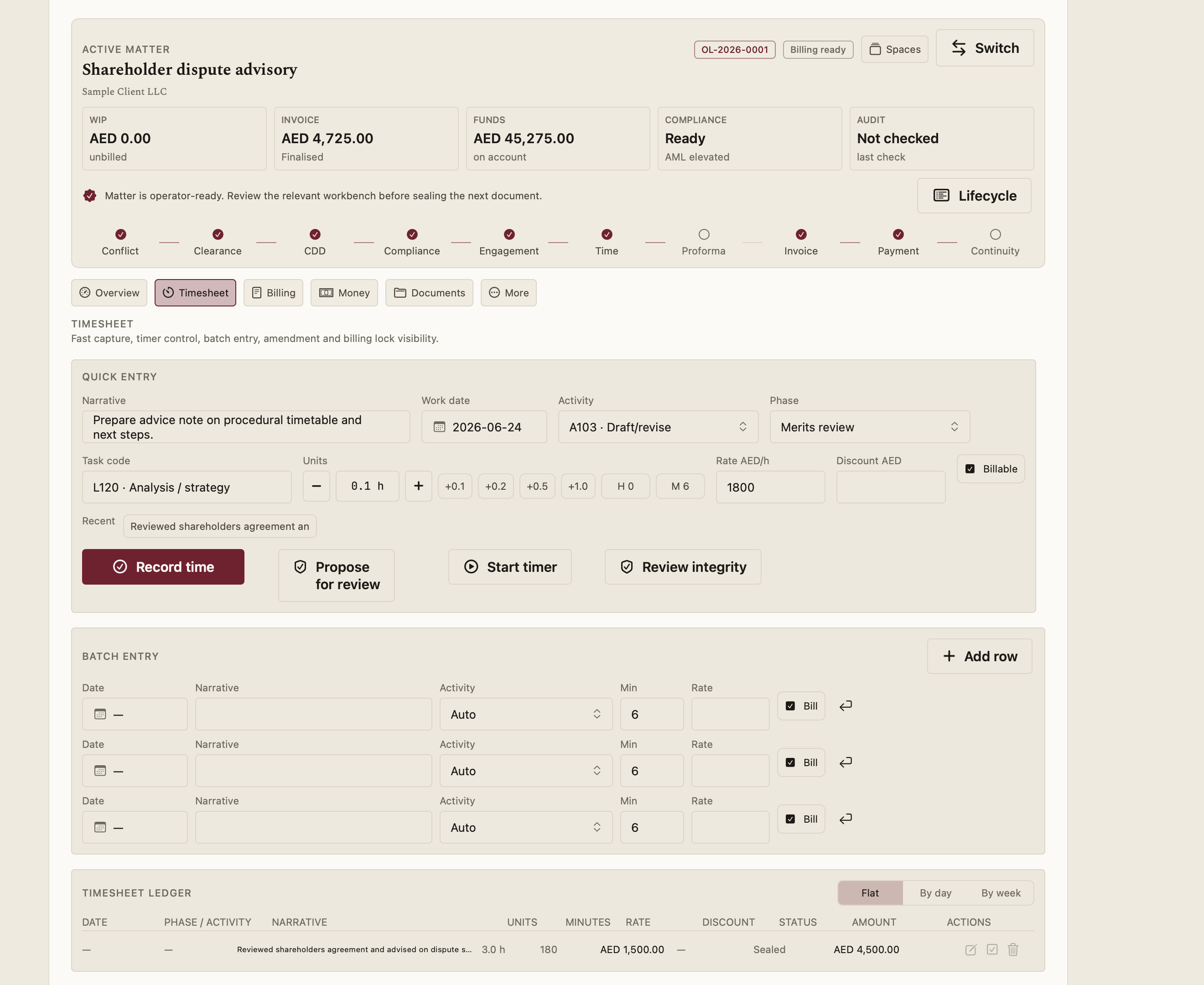Screen dimensions: 1204x985
Task: Click Review integrity button
Action: tap(683, 567)
